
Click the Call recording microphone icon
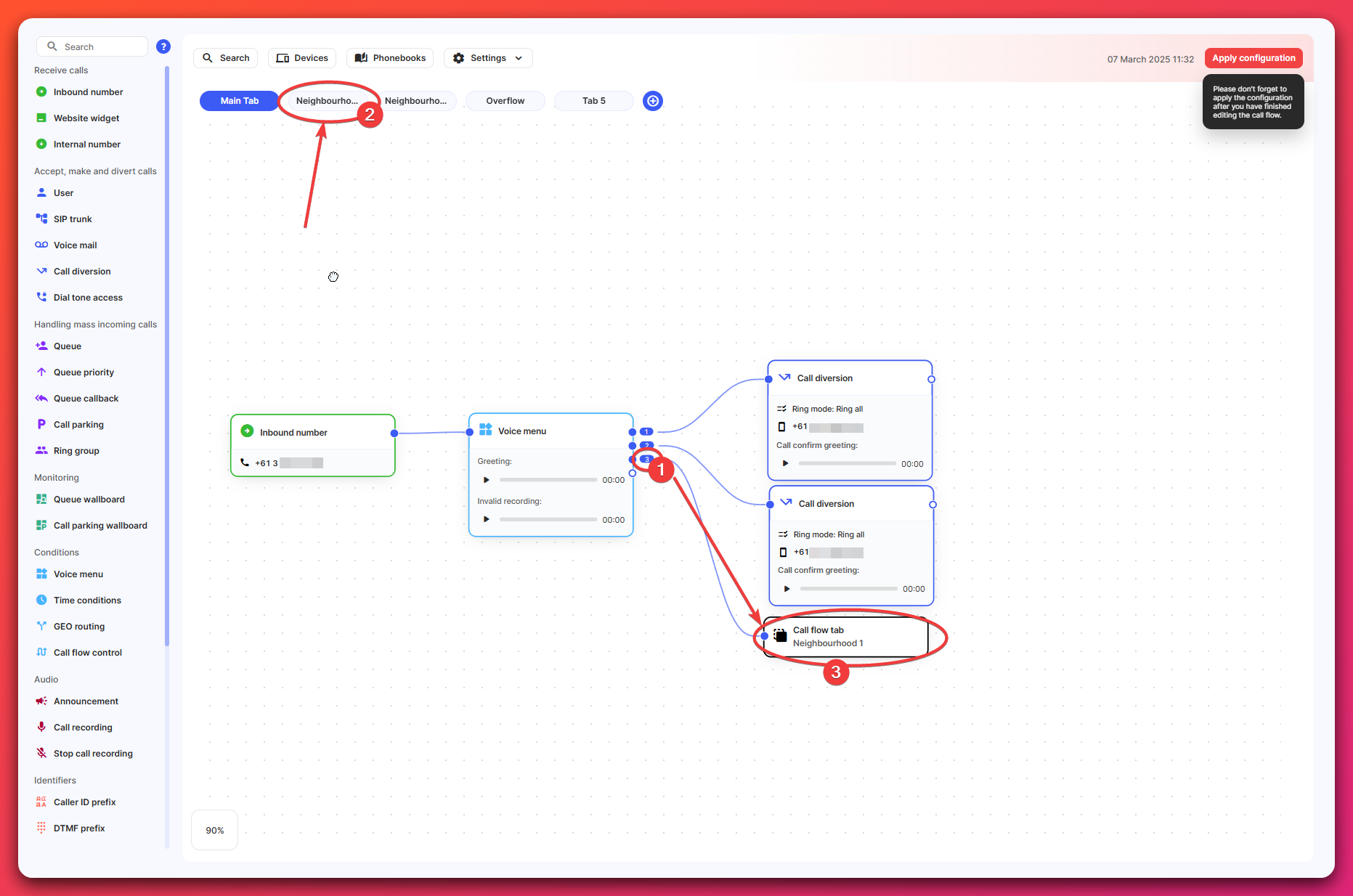click(x=41, y=728)
